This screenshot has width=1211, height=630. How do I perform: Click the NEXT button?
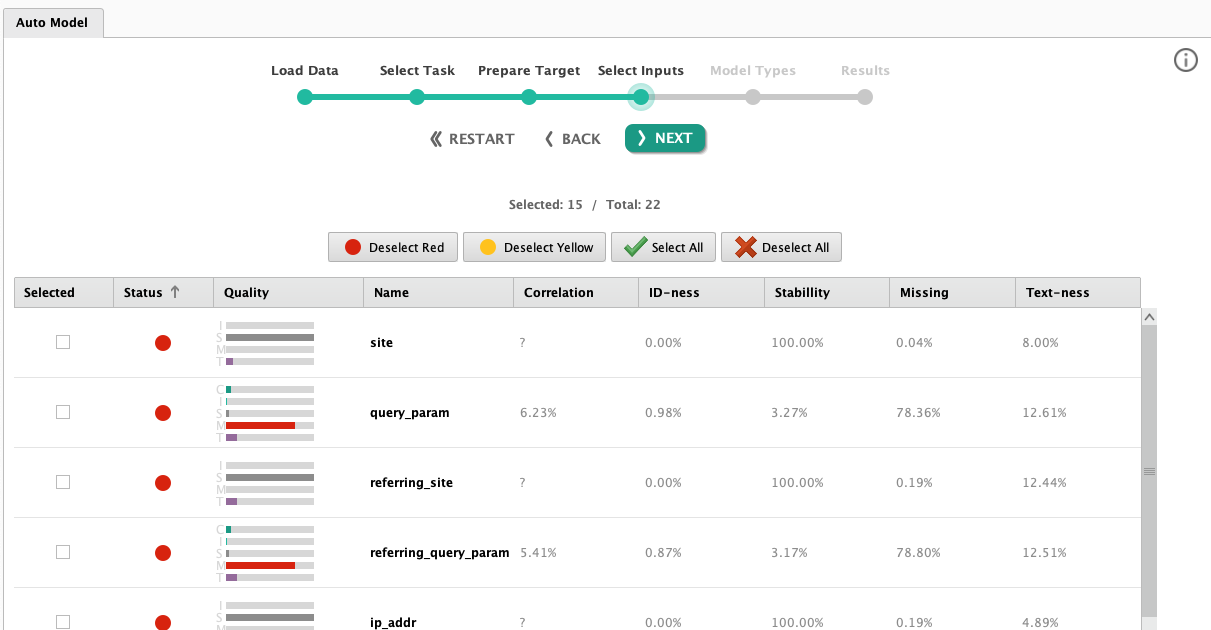tap(665, 138)
